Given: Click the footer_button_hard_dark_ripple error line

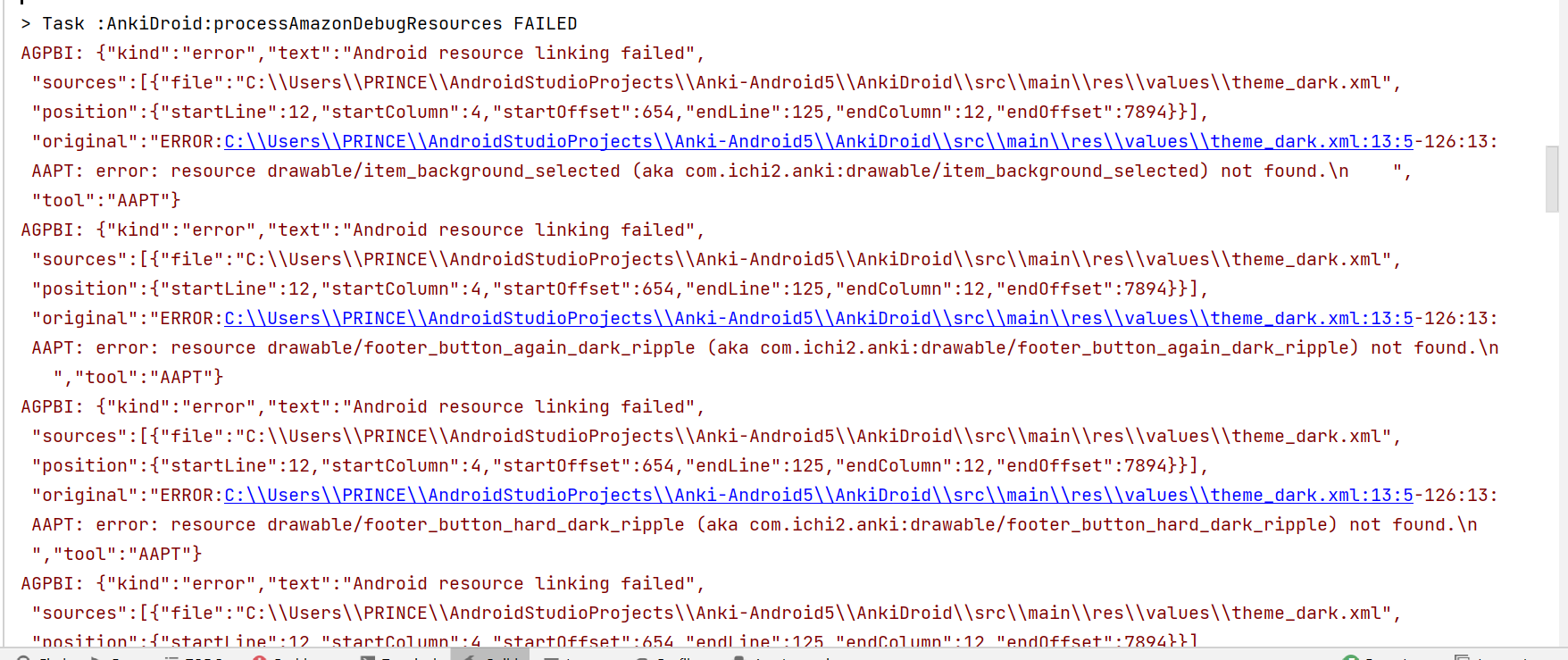Looking at the screenshot, I should click(x=625, y=524).
